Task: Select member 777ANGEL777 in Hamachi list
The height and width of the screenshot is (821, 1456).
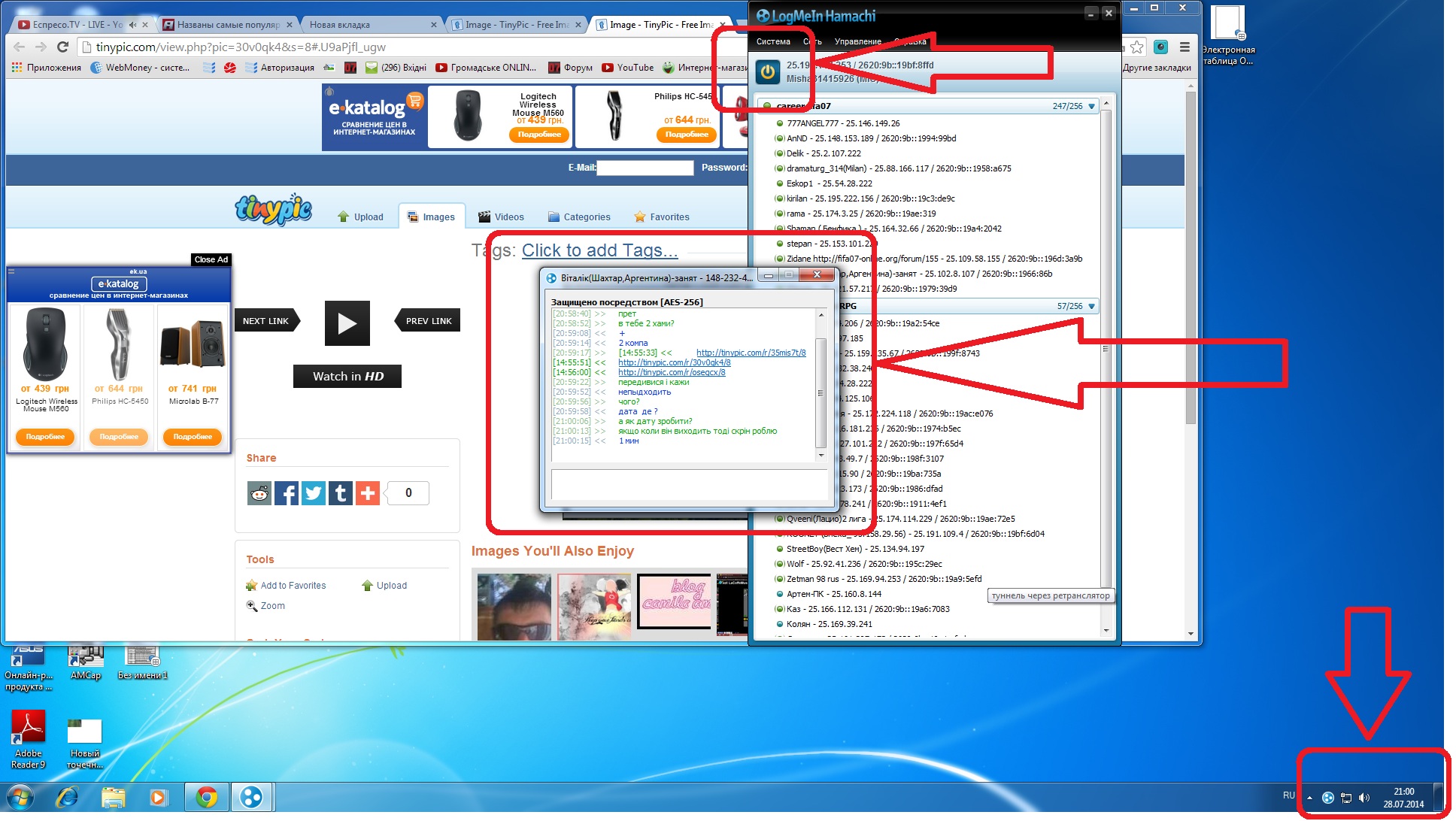Action: click(842, 123)
